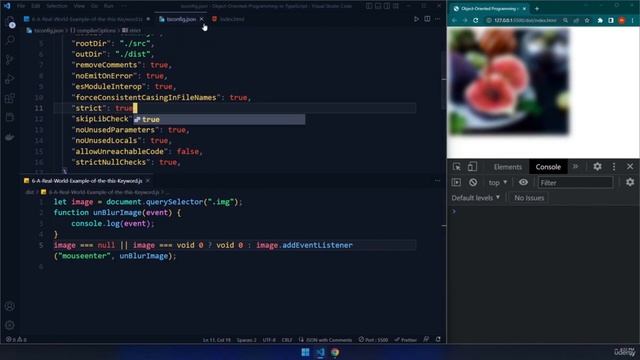The image size is (640, 360).
Task: Open Chrome side panel icon
Action: [611, 20]
